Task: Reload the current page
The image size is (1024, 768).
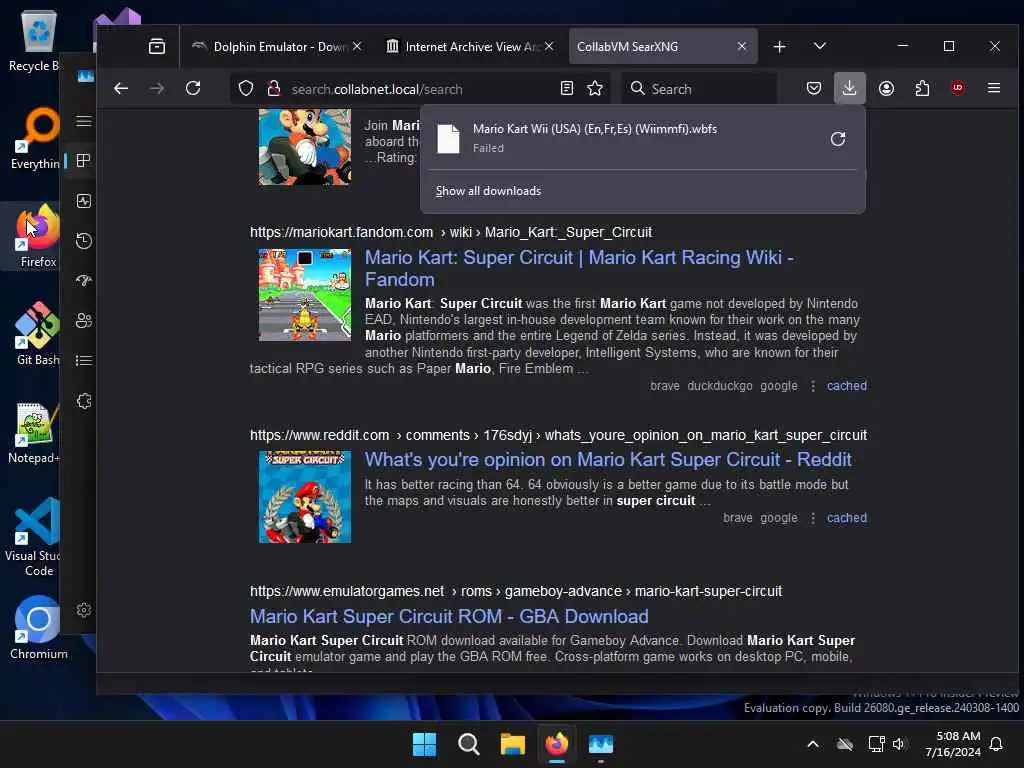Action: (193, 88)
